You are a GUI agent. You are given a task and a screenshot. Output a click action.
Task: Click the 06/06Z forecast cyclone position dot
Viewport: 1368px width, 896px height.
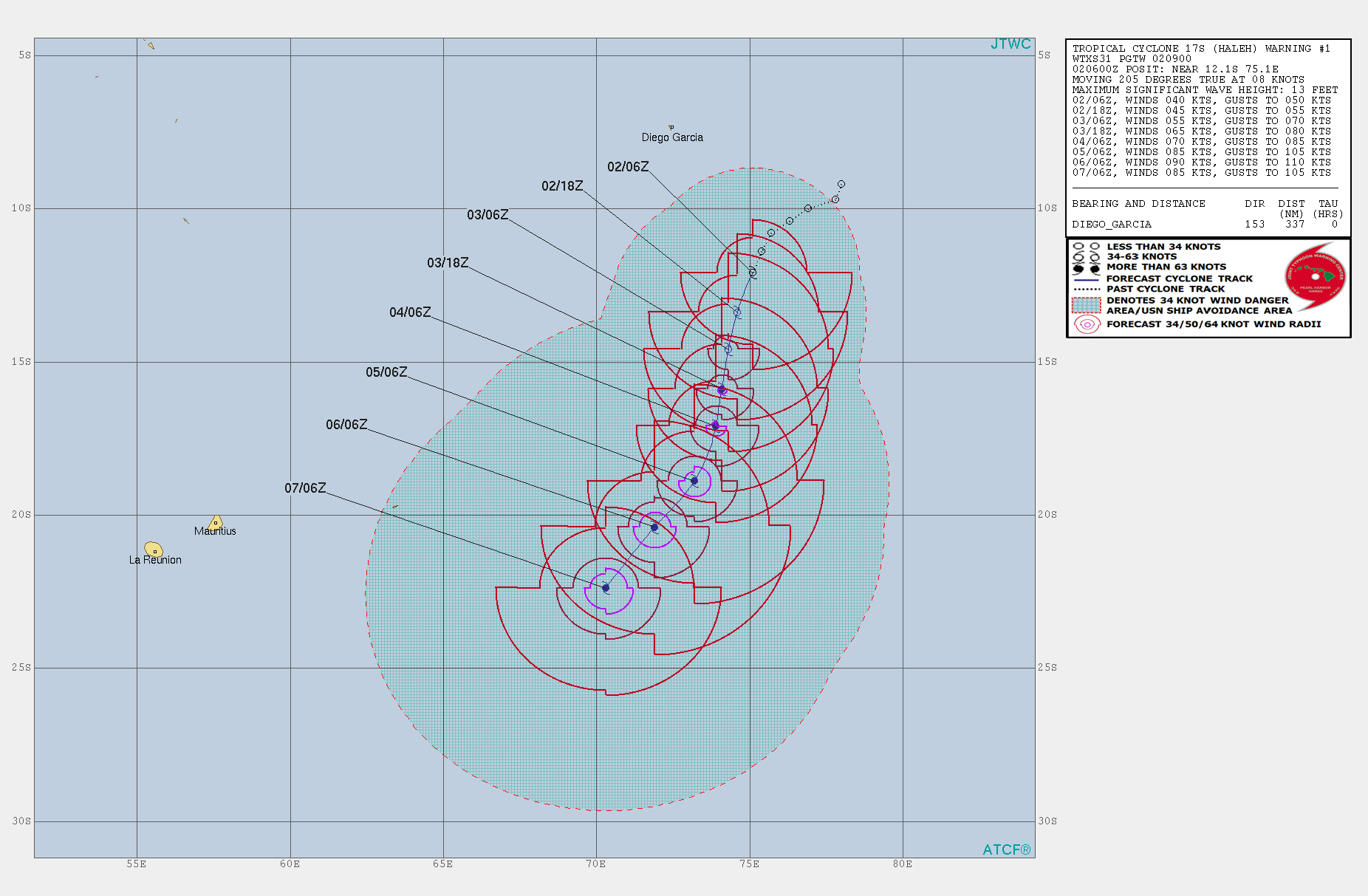[x=654, y=527]
